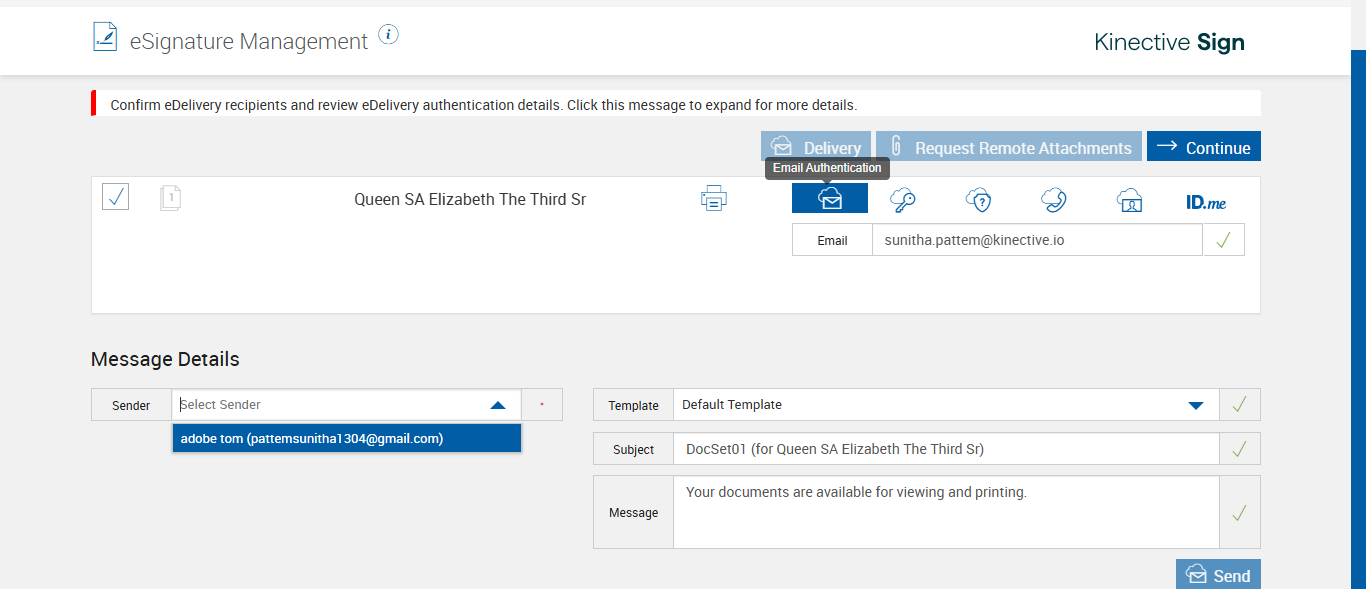This screenshot has height=589, width=1366.
Task: Select the cloud question-mark shield authentication icon
Action: pos(978,200)
